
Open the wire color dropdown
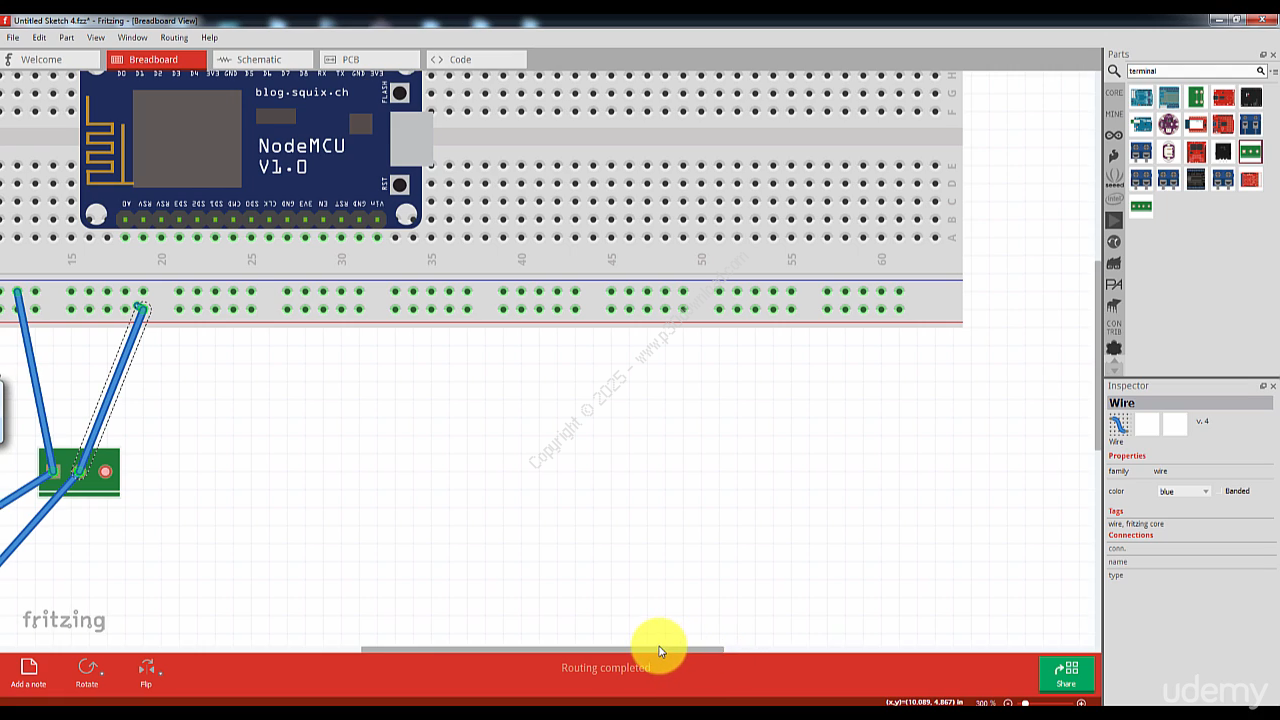click(1184, 491)
